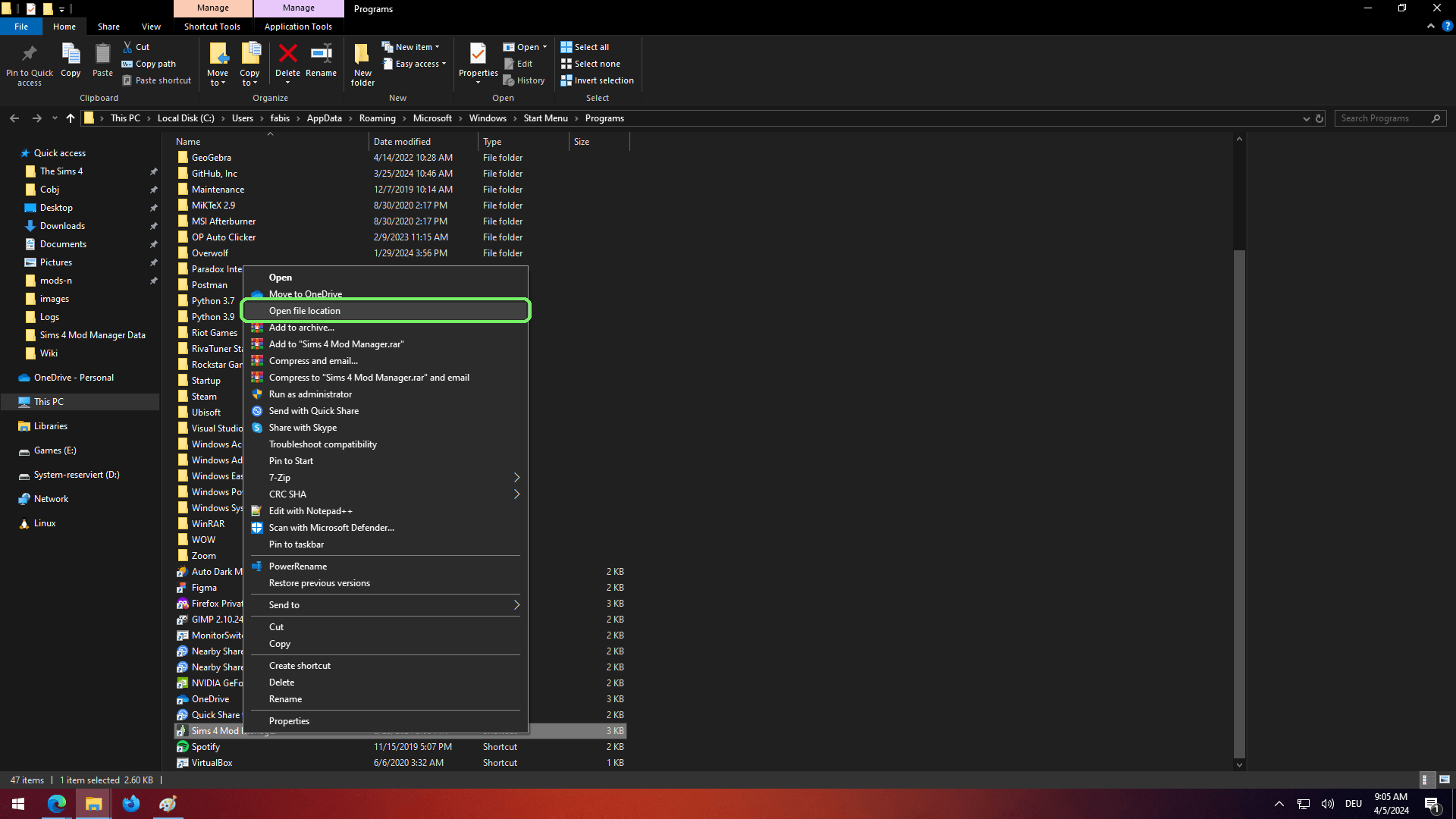This screenshot has height=819, width=1456.
Task: Switch to large icons view button
Action: click(x=1445, y=780)
